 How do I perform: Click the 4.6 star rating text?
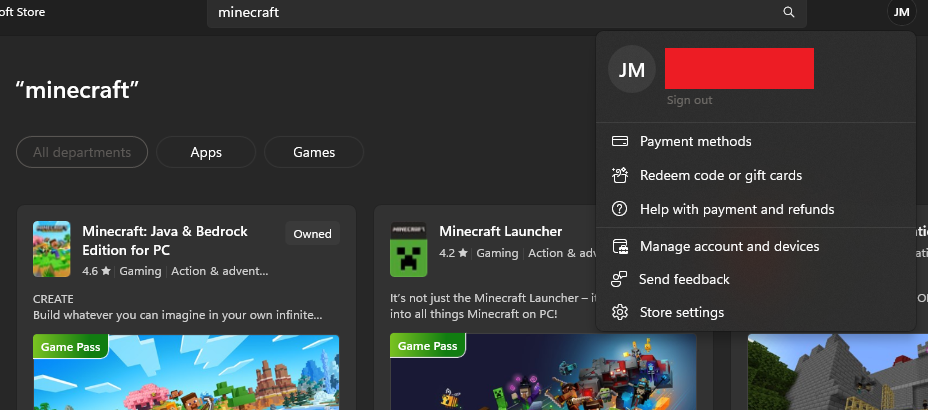coord(97,271)
